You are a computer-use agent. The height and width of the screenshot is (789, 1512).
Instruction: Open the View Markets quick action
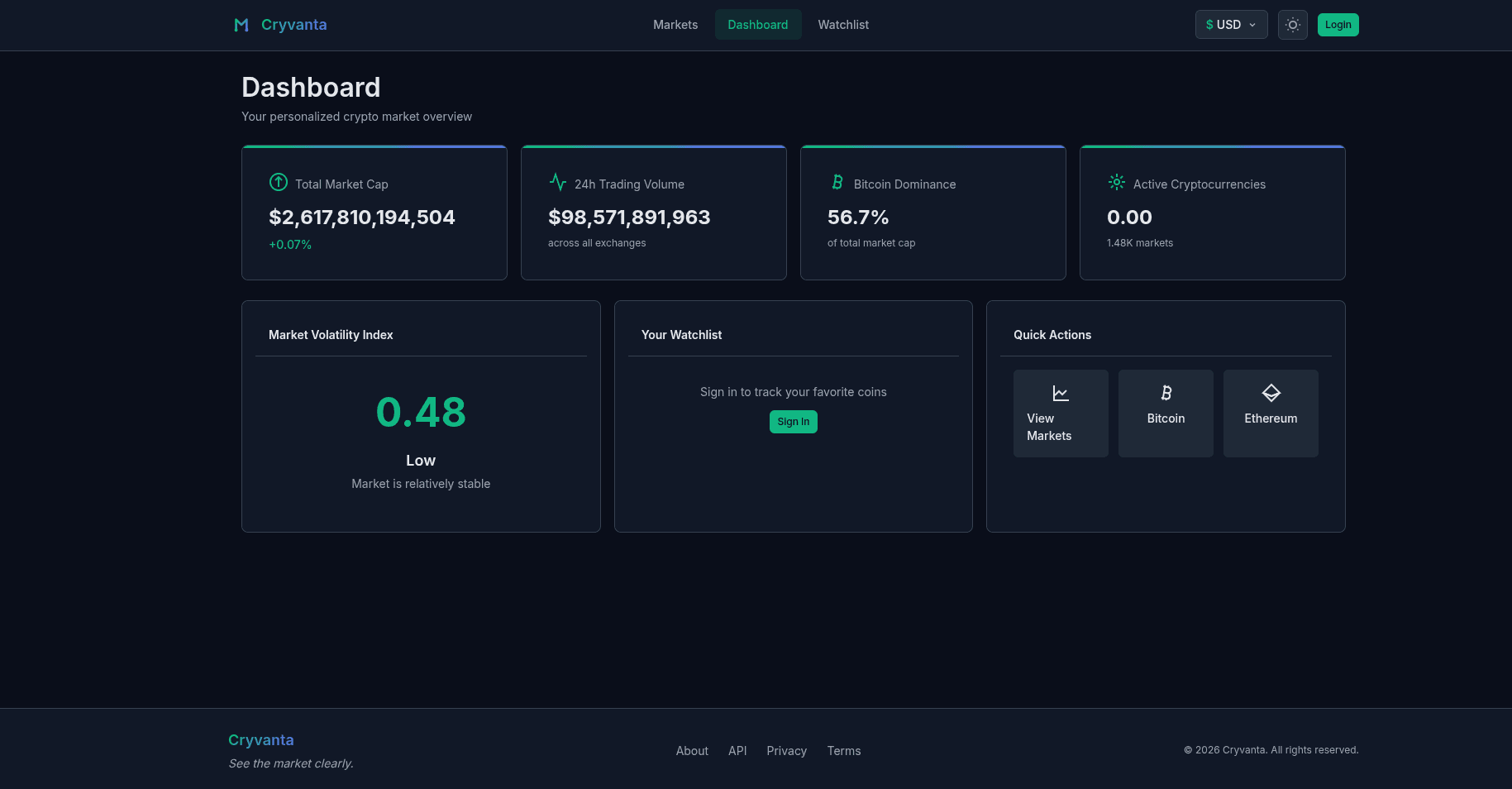[1061, 414]
